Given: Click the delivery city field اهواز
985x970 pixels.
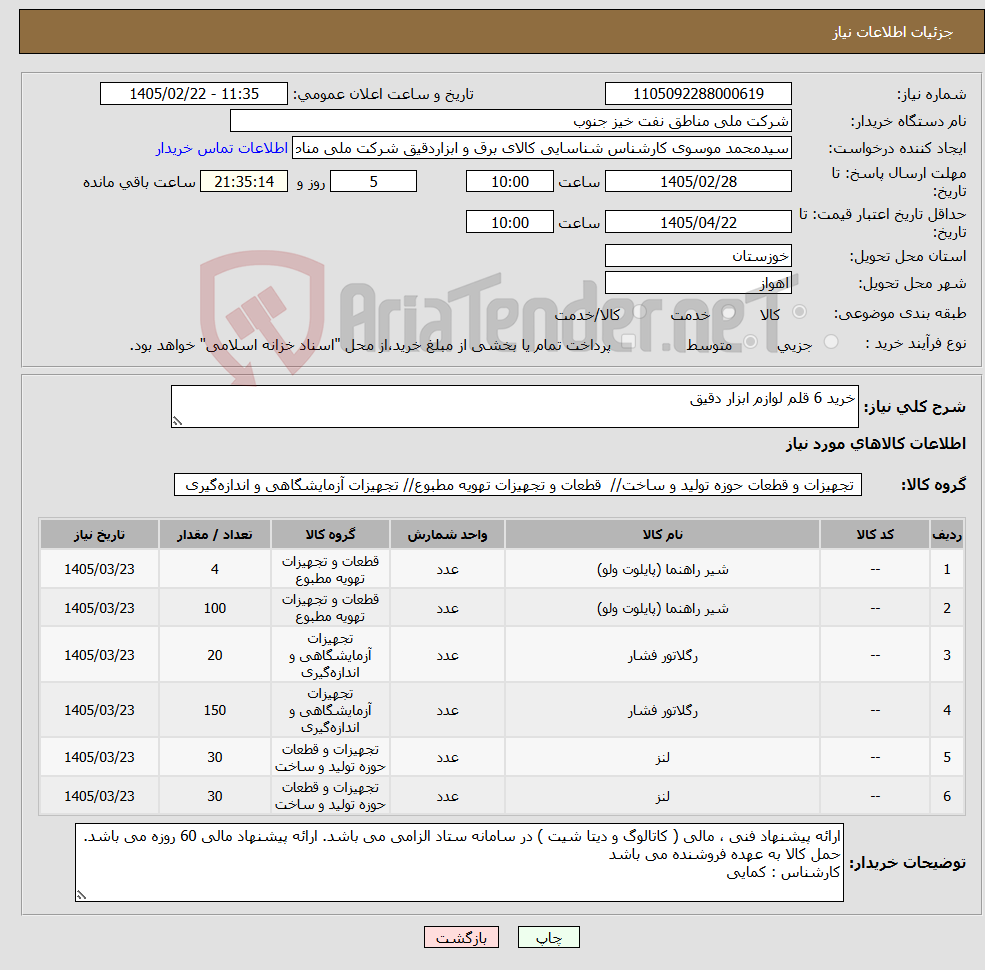Looking at the screenshot, I should pyautogui.click(x=698, y=283).
